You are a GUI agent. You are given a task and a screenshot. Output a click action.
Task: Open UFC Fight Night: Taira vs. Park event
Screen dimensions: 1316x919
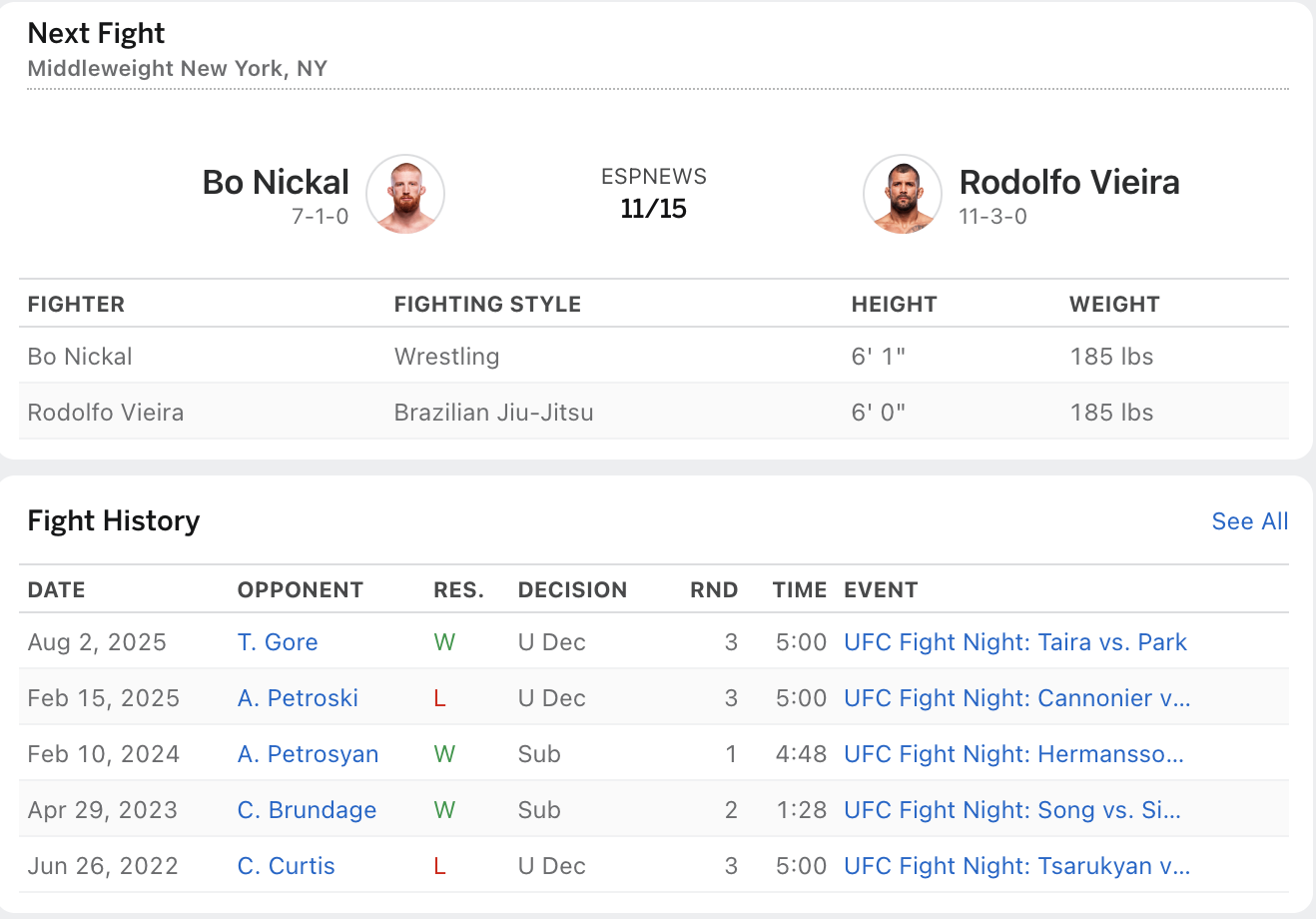click(1015, 642)
